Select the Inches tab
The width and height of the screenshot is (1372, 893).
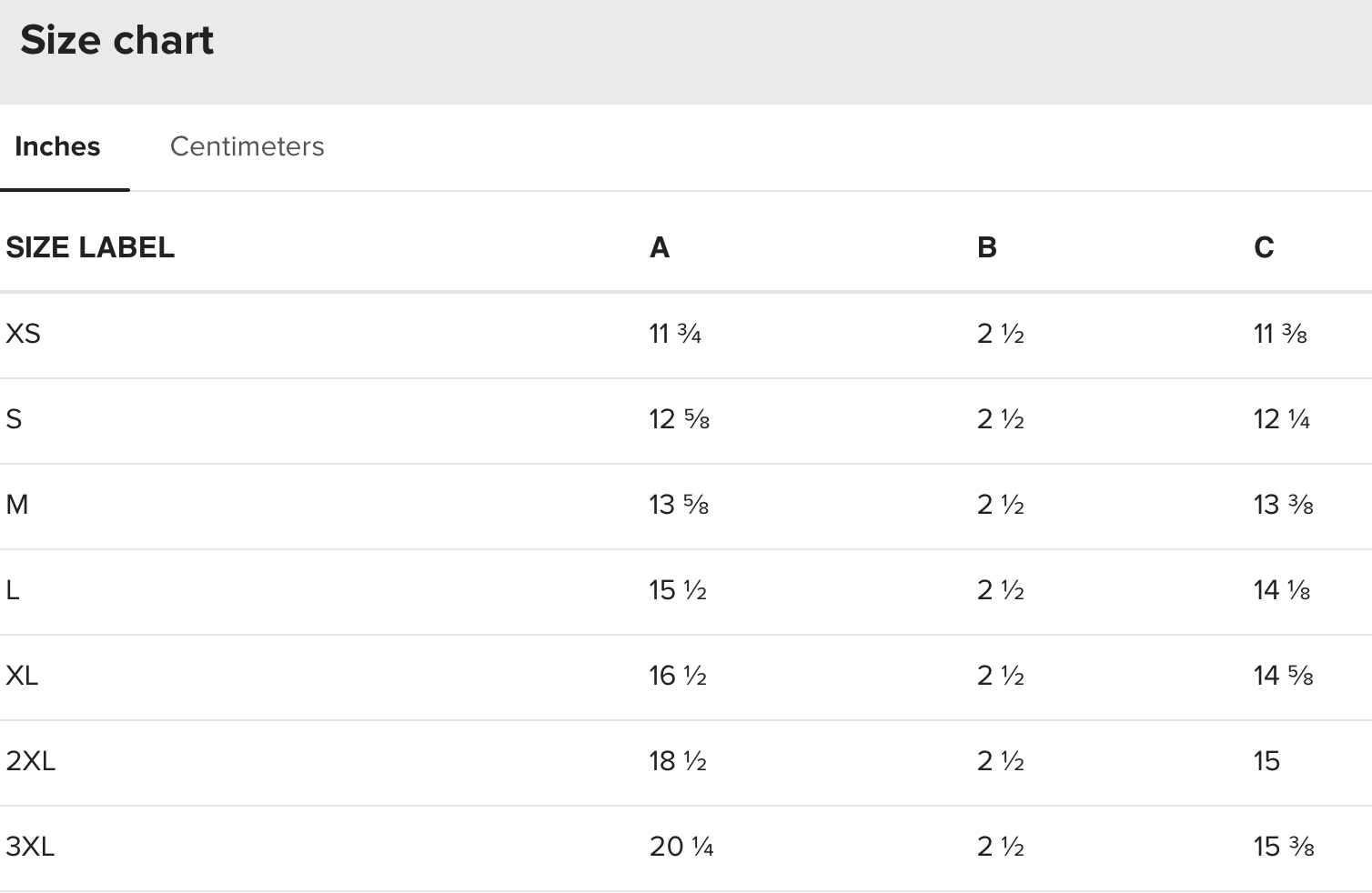point(57,146)
